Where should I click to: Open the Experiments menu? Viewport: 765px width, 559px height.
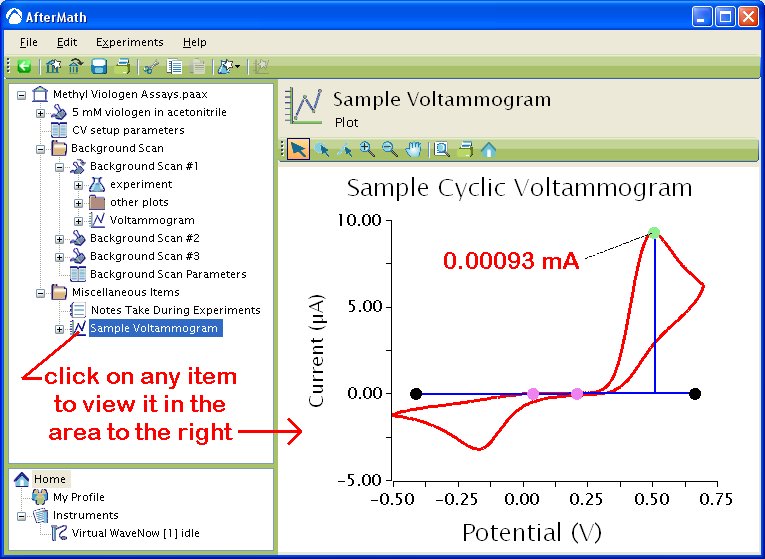130,42
